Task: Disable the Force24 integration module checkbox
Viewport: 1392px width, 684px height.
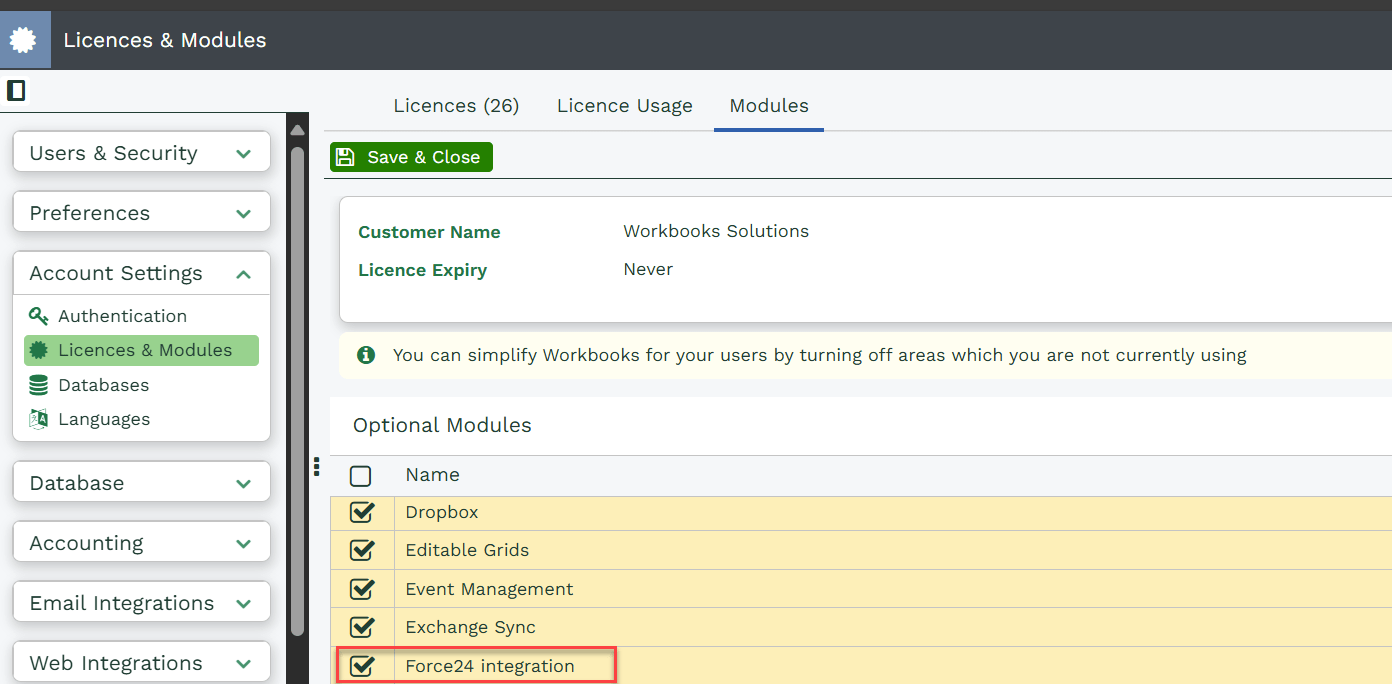Action: [361, 666]
